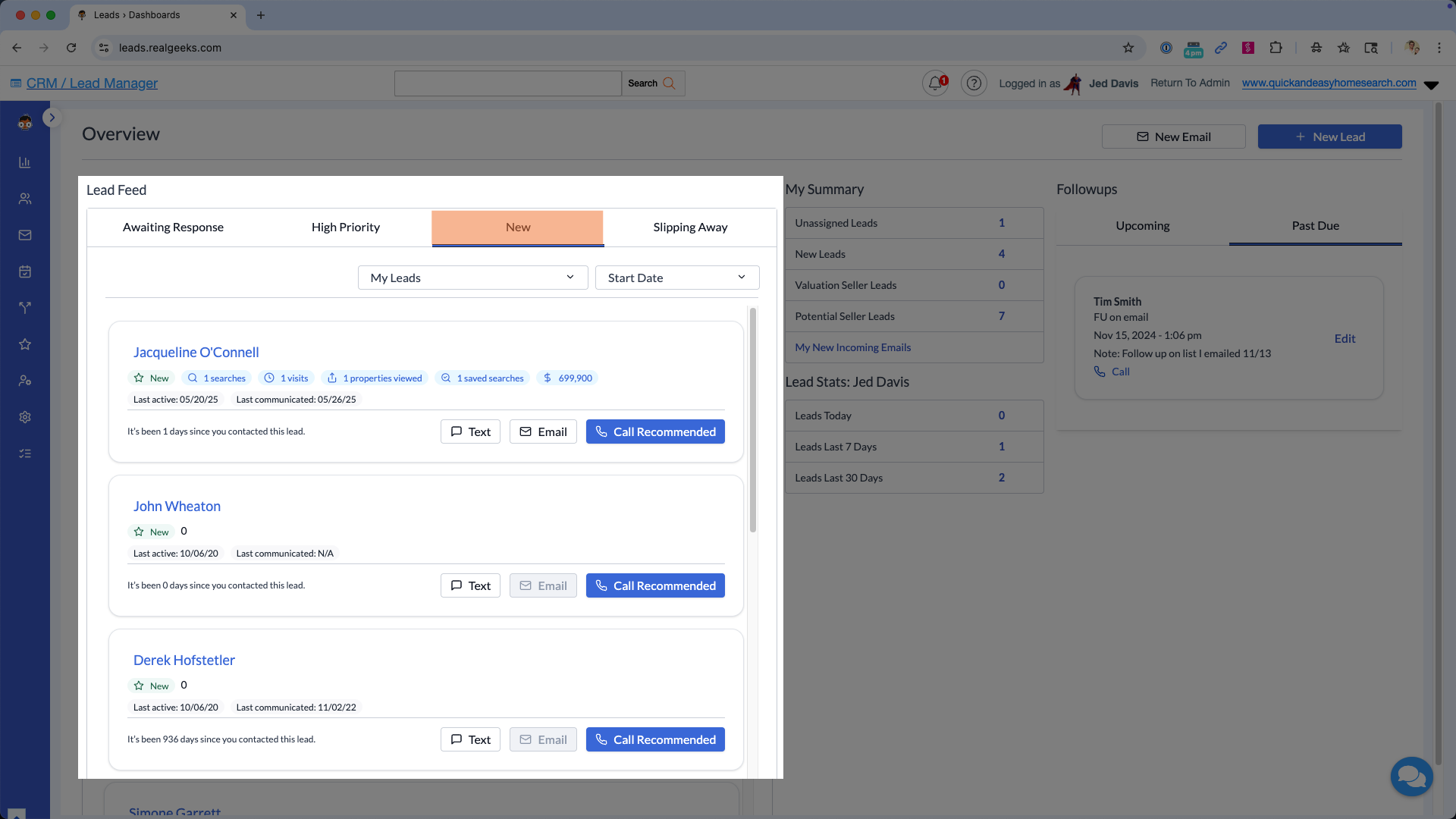Email Jacqueline O'Connell
Screen dimensions: 1456x819
[543, 431]
